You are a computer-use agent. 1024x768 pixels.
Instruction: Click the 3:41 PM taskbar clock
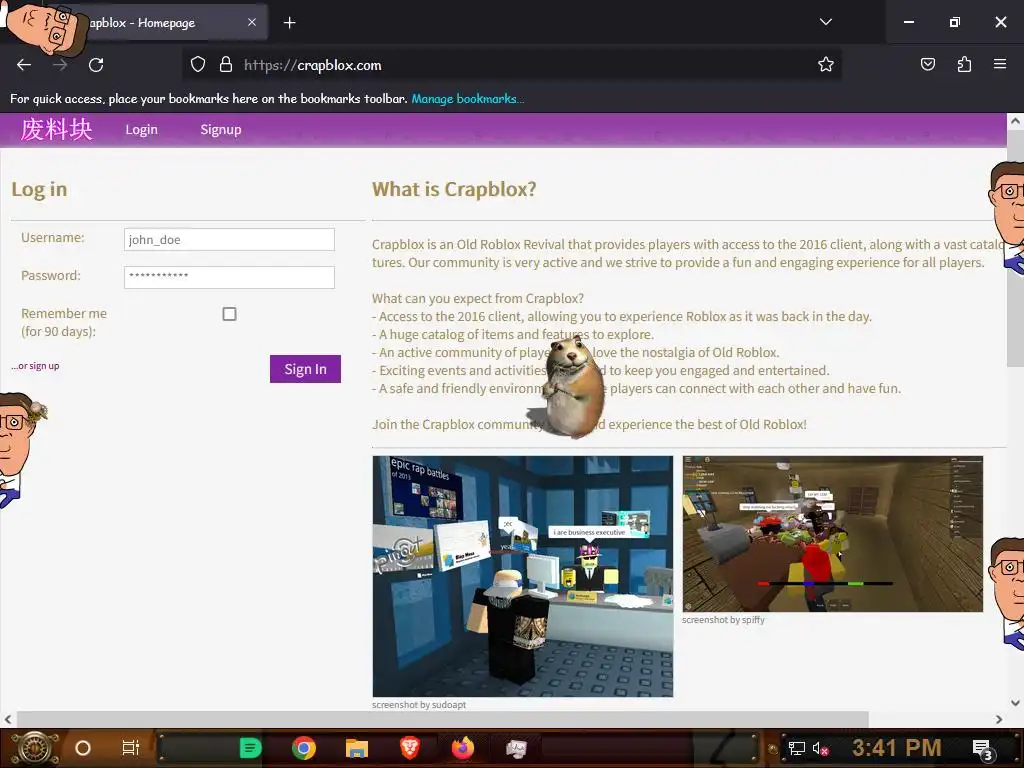(896, 748)
